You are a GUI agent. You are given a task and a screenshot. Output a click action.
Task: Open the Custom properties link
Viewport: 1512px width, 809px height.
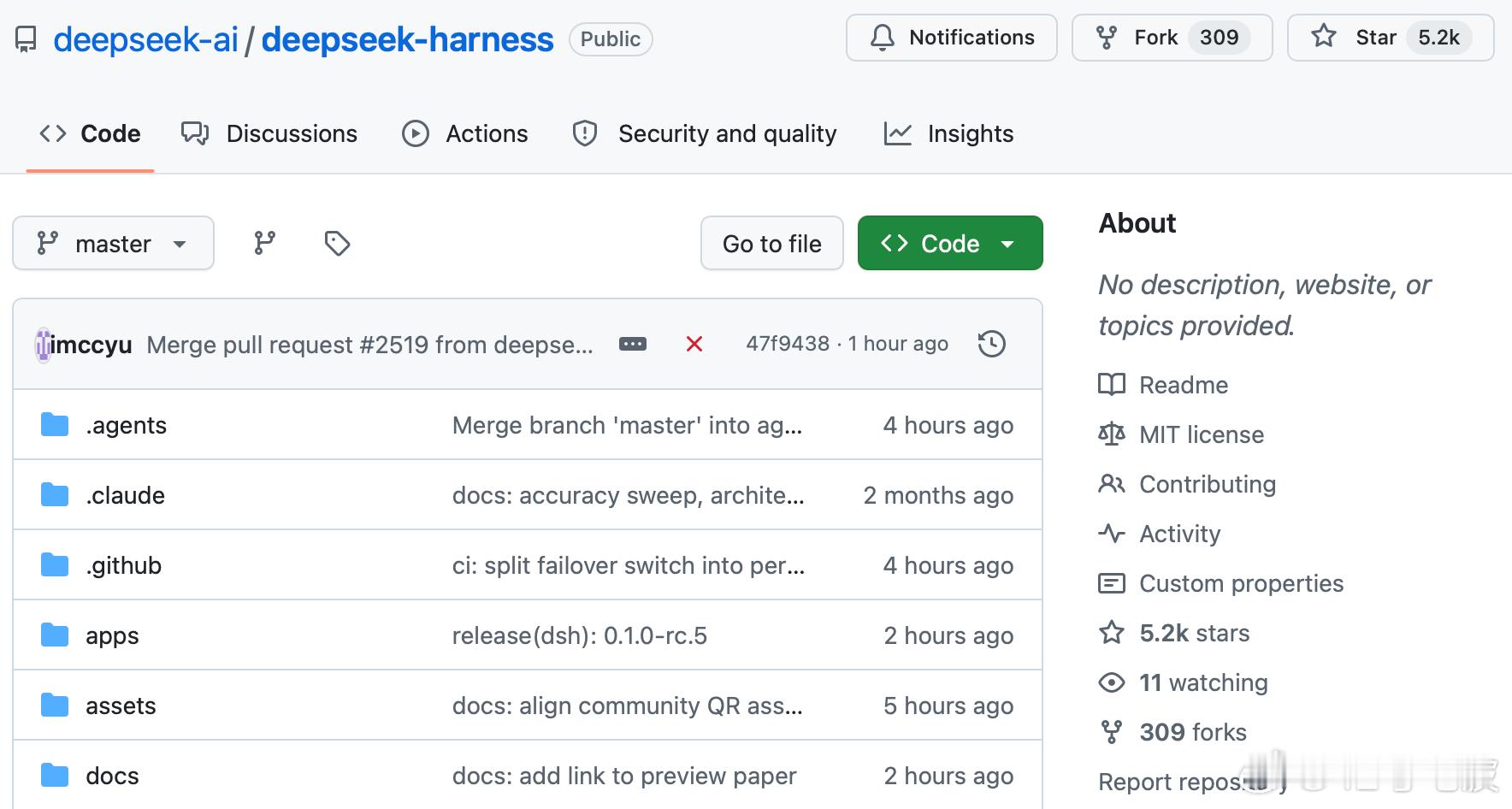click(x=1242, y=583)
